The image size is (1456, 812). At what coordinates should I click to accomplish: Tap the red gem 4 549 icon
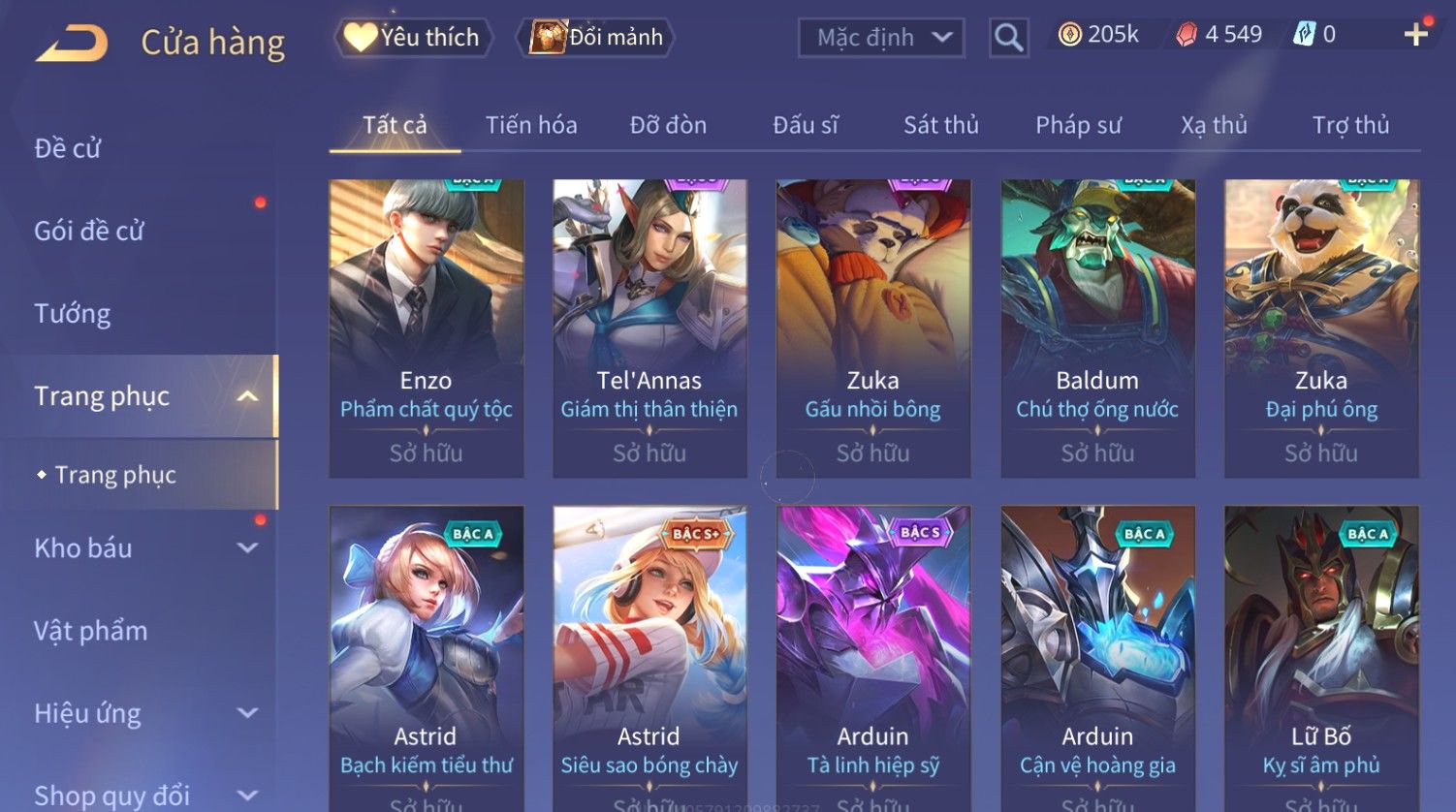tap(1187, 35)
